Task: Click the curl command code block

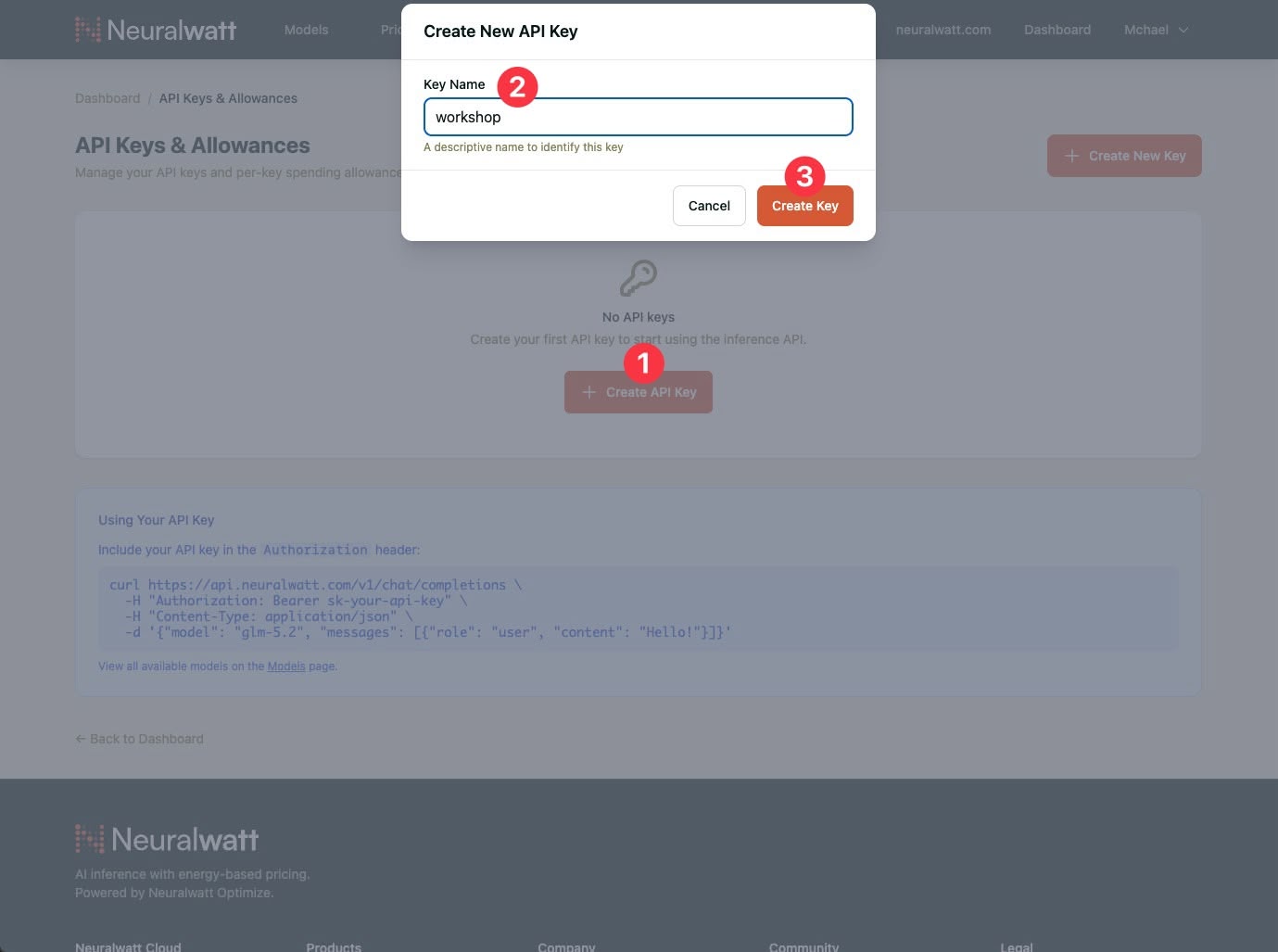Action: pyautogui.click(x=638, y=609)
